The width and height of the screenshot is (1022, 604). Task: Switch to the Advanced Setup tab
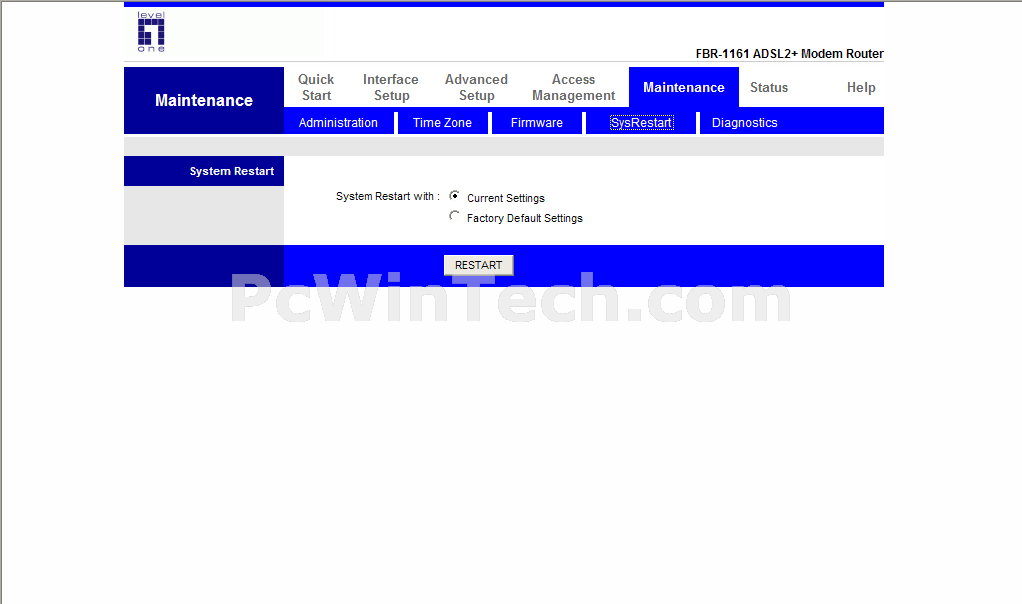tap(476, 87)
